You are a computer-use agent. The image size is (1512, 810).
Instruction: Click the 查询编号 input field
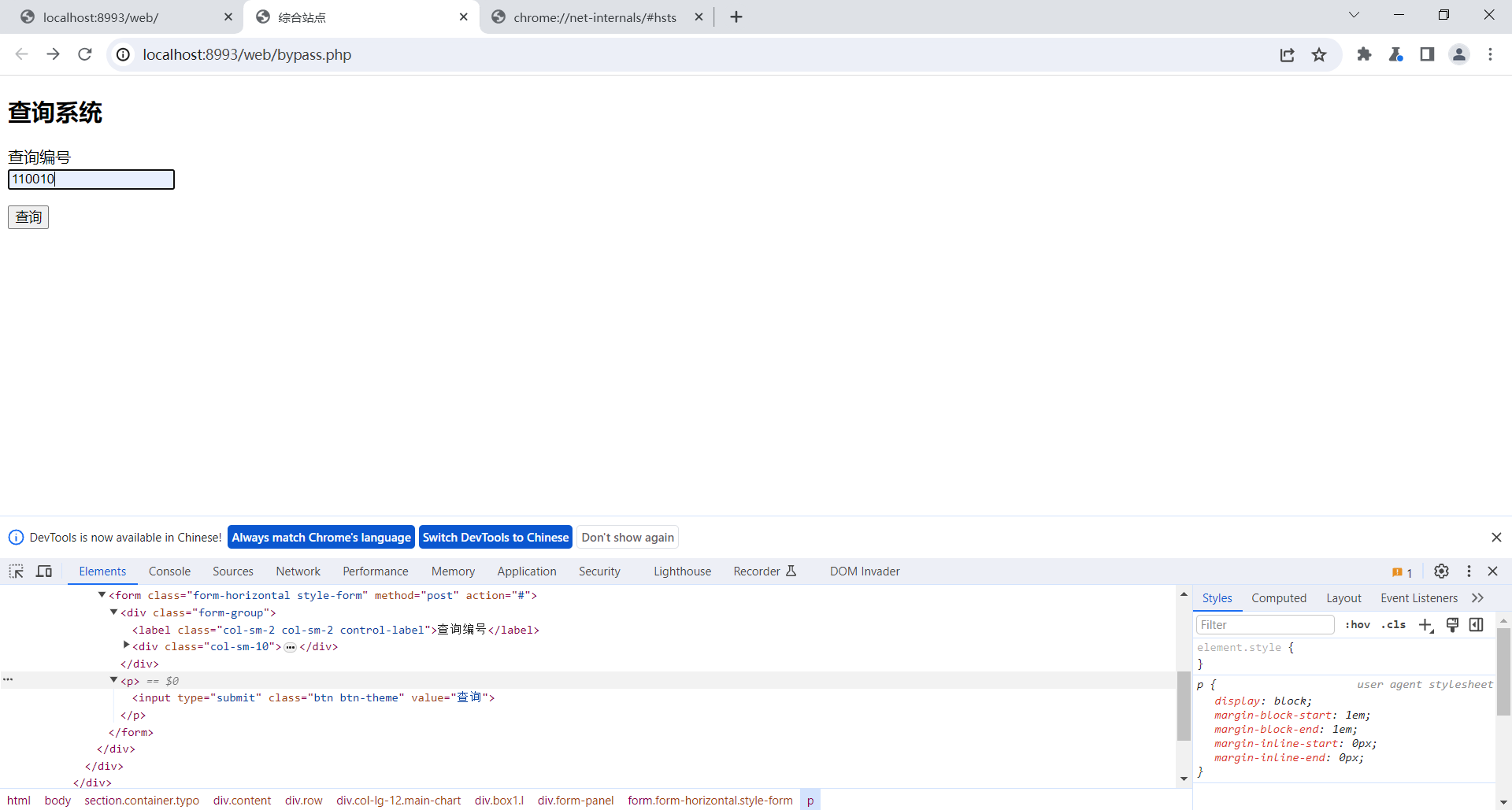(x=91, y=179)
